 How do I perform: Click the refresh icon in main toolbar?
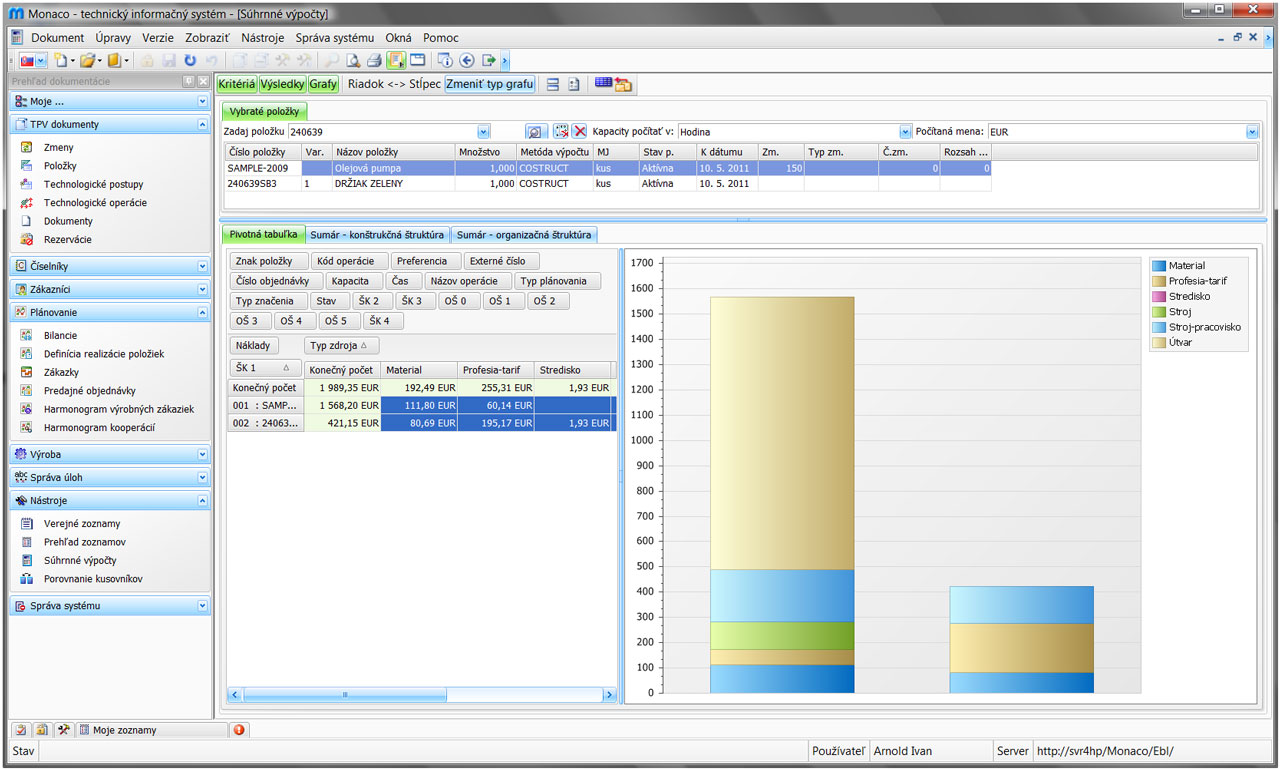[190, 61]
